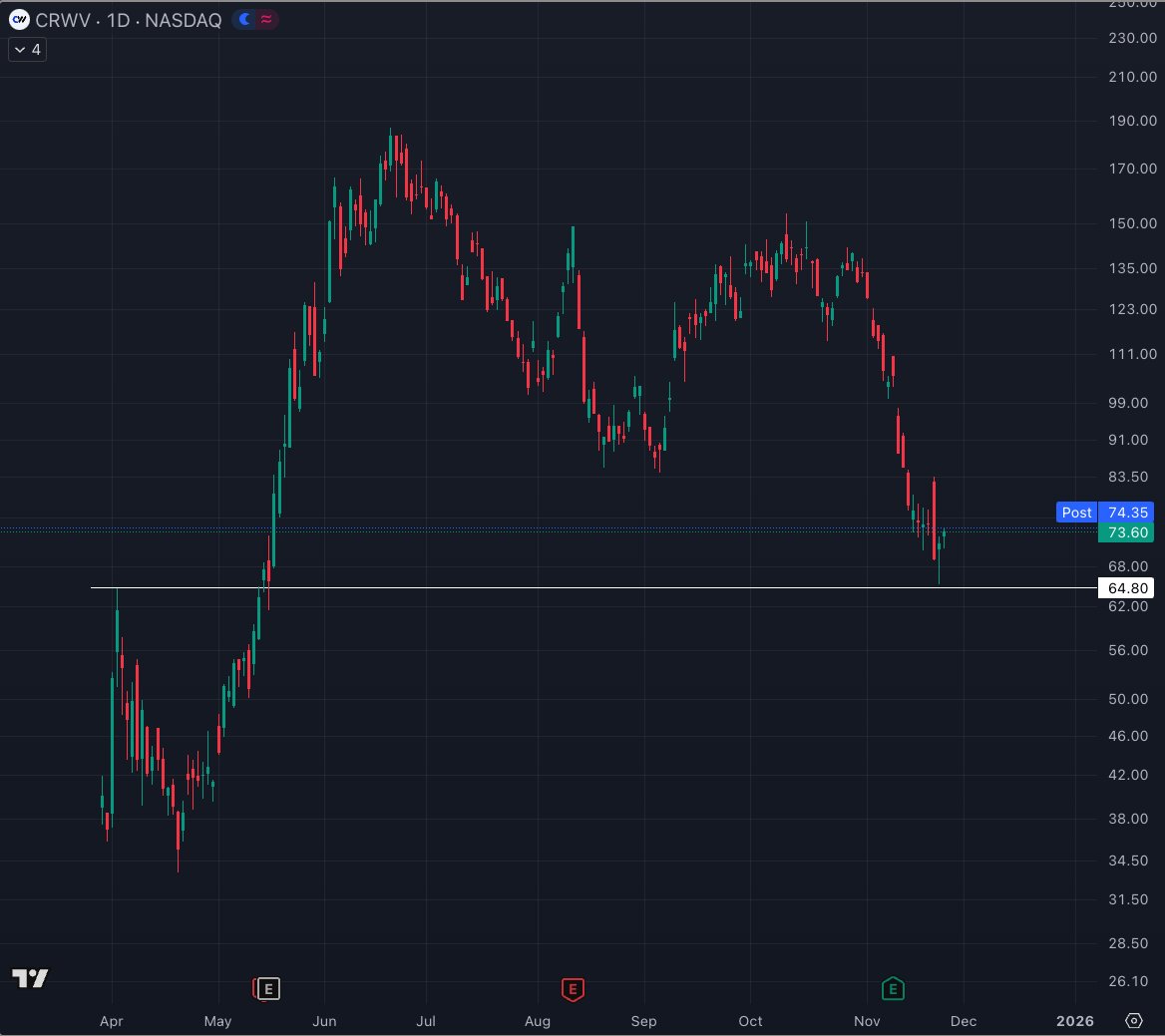Click the 150.00 price scale label
The width and height of the screenshot is (1165, 1036).
[x=1132, y=223]
